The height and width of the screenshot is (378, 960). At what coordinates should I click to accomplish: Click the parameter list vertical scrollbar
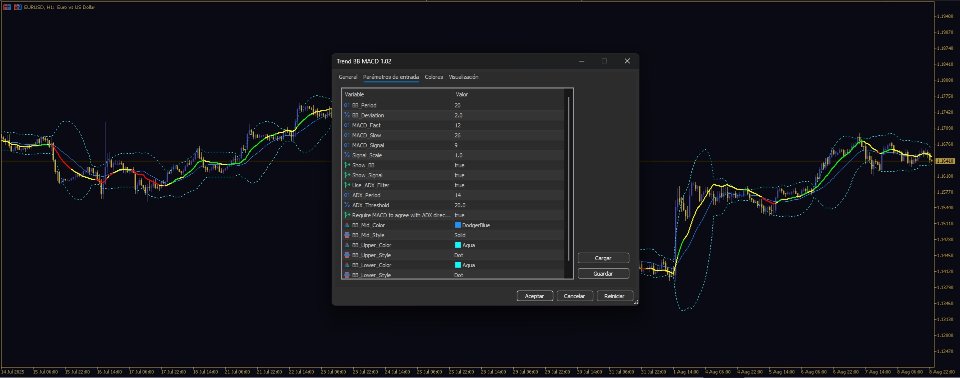coord(569,178)
